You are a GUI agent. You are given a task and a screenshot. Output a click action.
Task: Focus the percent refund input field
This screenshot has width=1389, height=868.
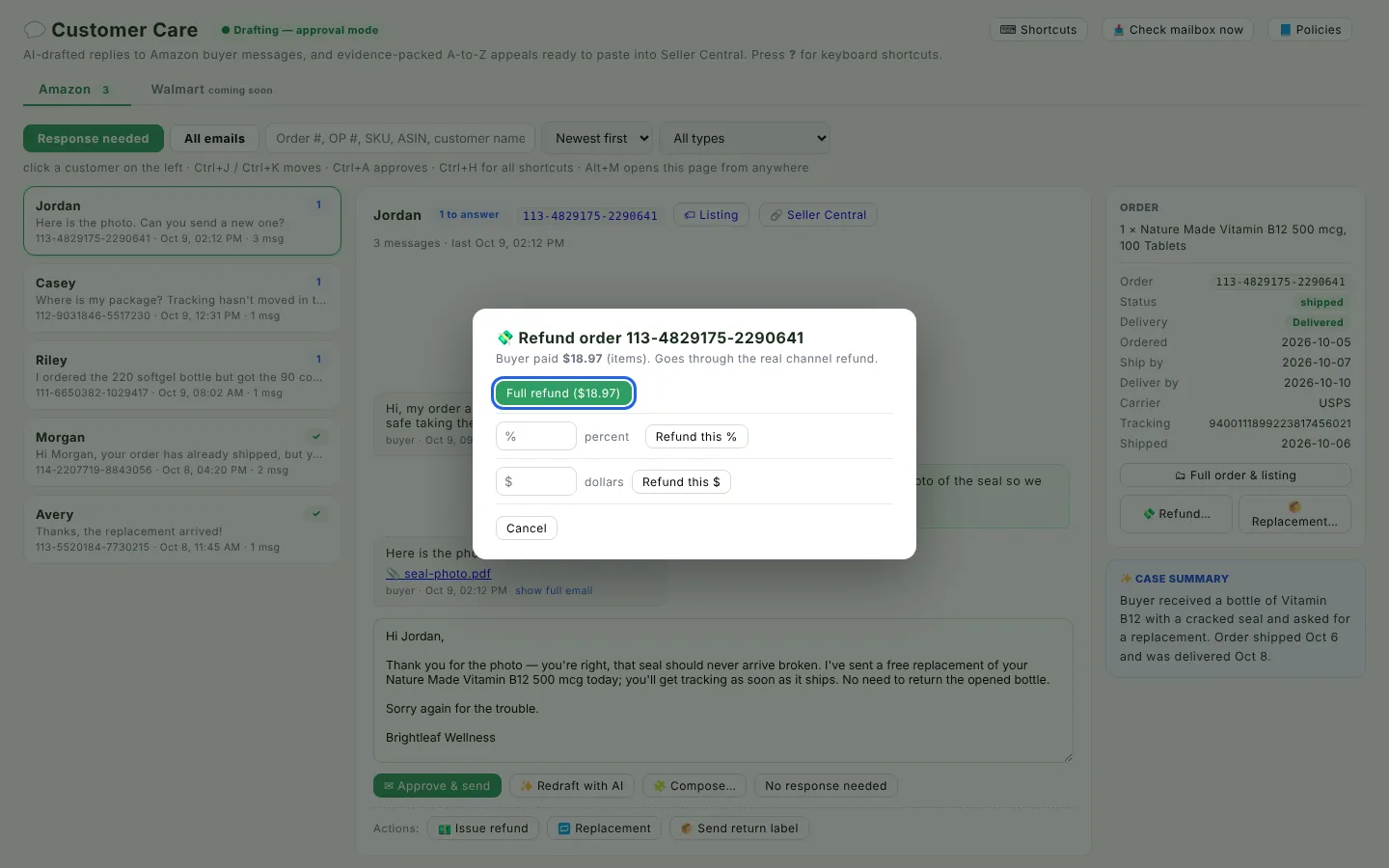point(536,437)
